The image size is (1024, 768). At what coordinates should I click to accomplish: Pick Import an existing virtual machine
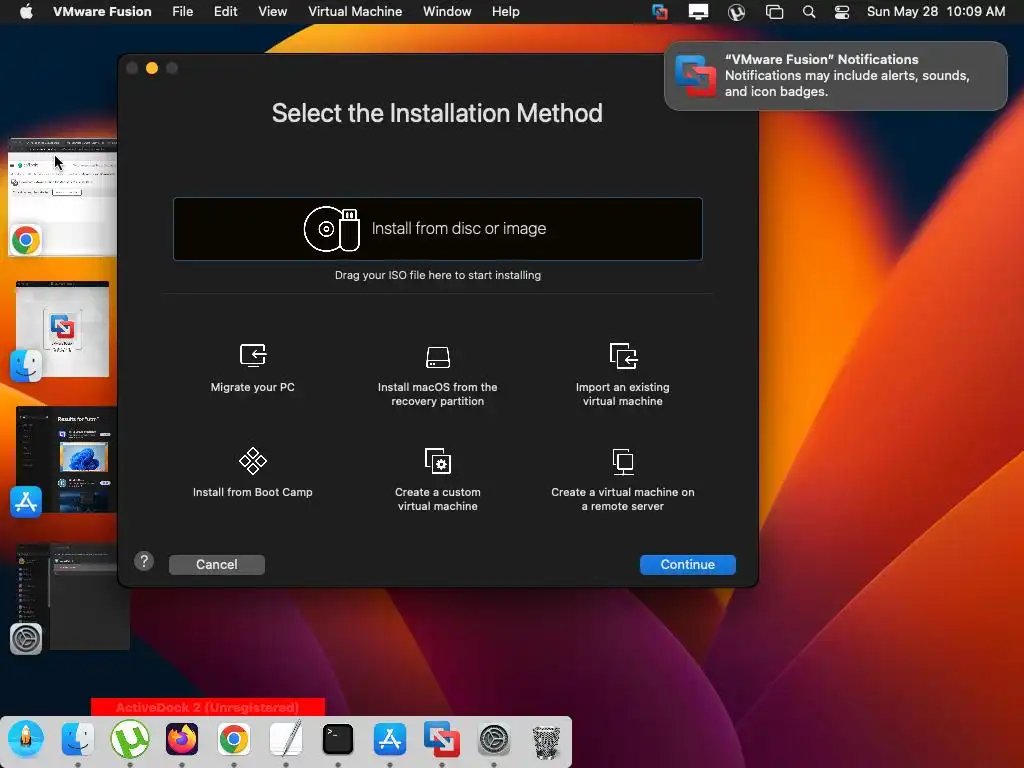622,376
